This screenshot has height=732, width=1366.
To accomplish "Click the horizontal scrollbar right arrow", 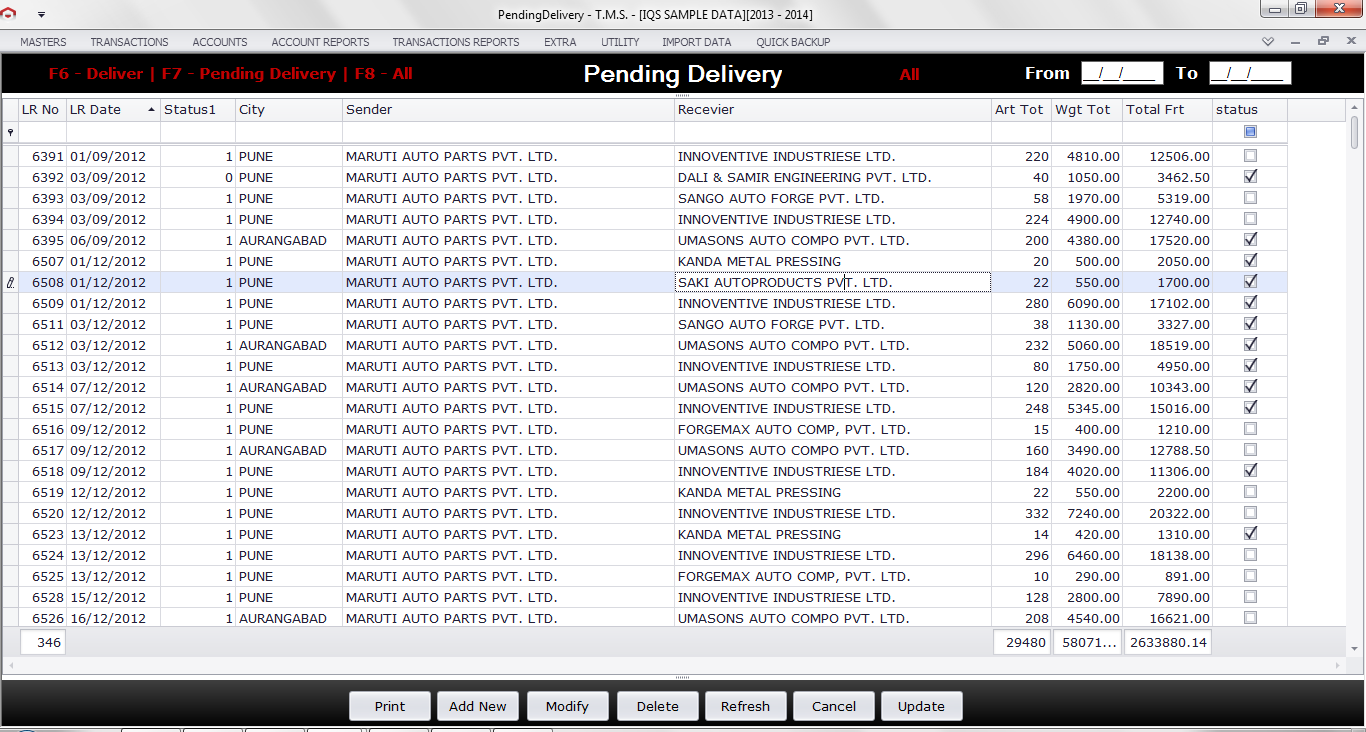I will (1340, 665).
